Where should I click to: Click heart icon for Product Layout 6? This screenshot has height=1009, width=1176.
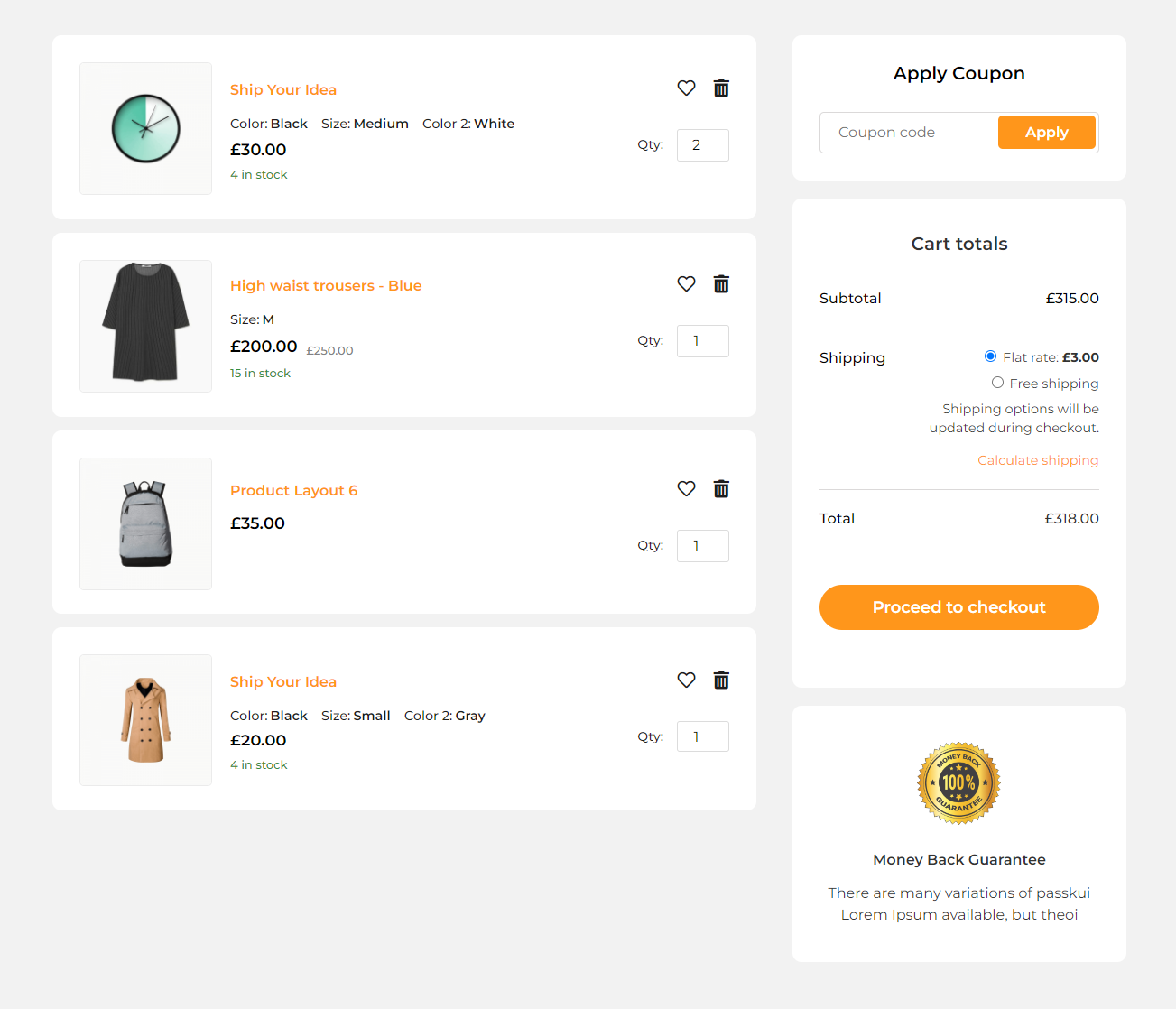pyautogui.click(x=686, y=488)
